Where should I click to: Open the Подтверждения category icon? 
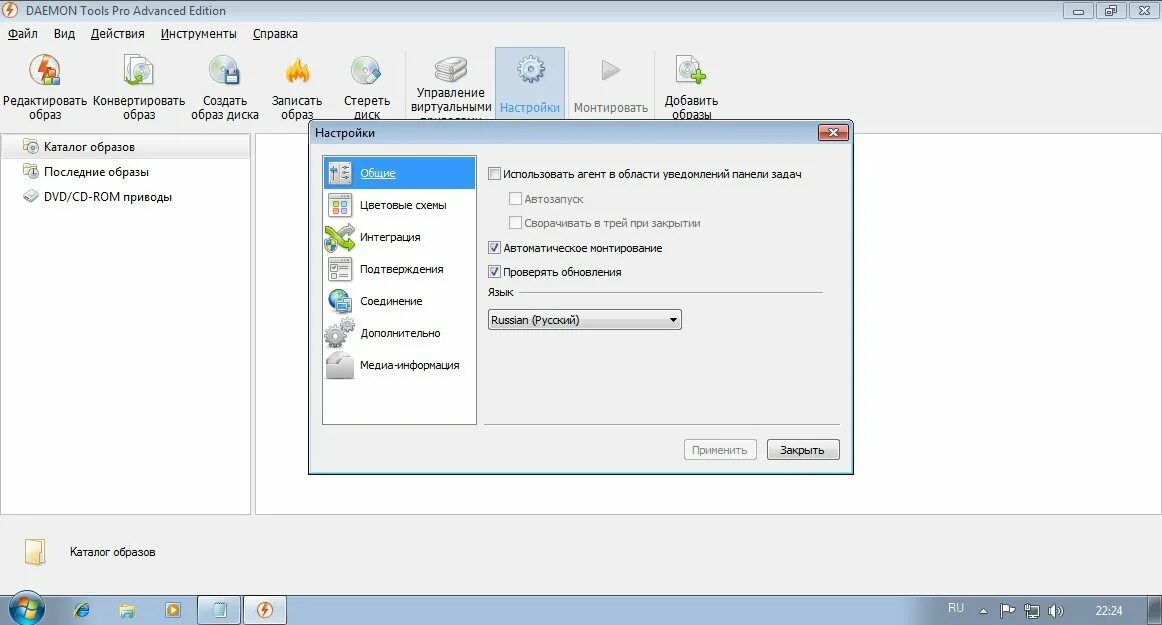point(339,269)
